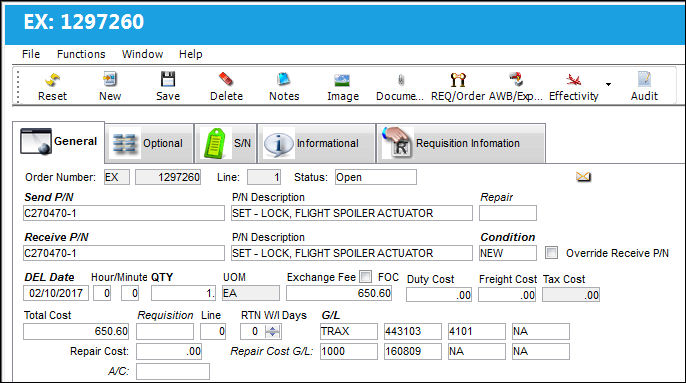Click the envelope email icon near Status
686x383 pixels.
coord(583,177)
